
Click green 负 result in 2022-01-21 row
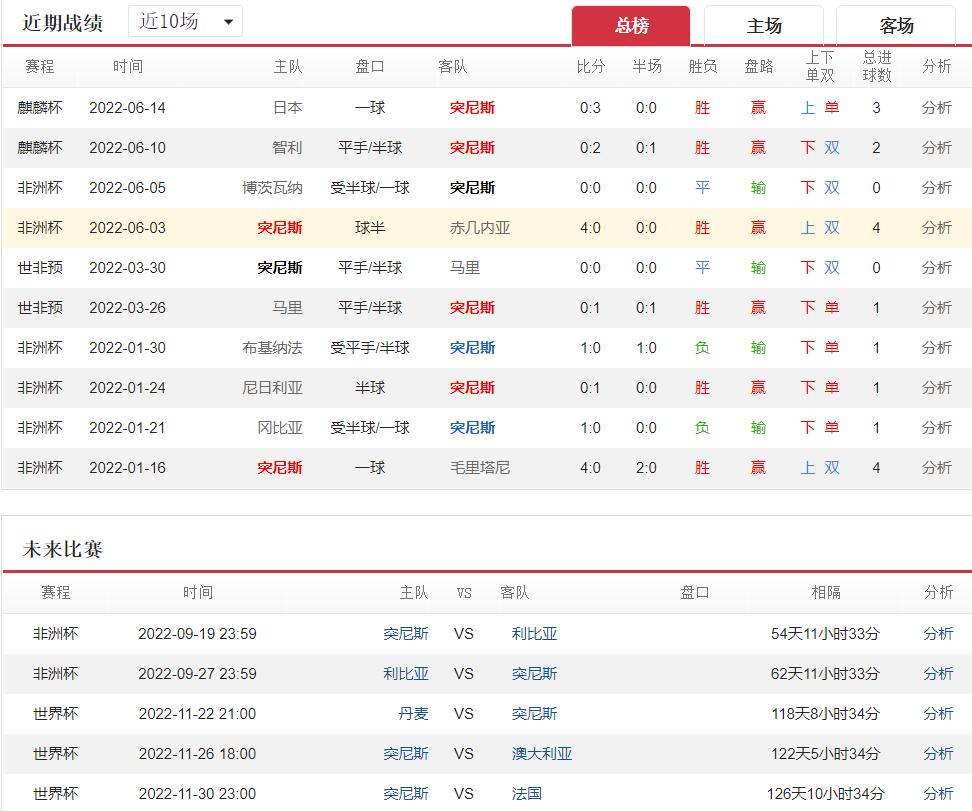click(x=702, y=428)
